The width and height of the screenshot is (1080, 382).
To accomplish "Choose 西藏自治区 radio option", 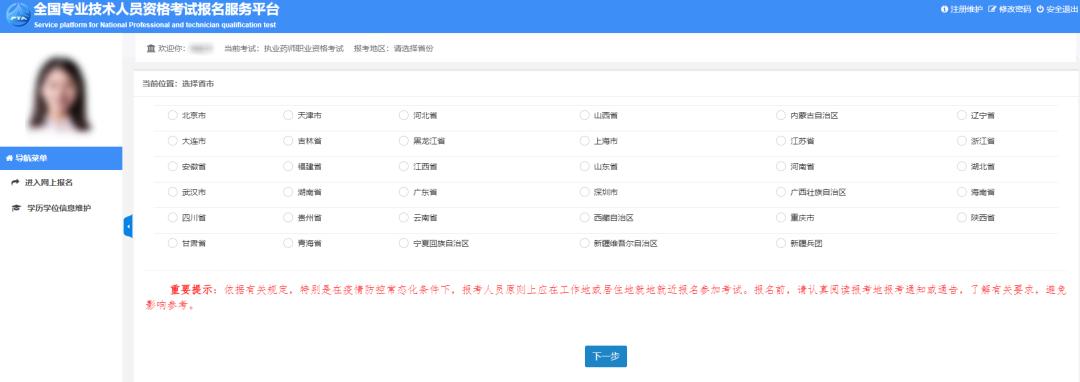I will (584, 217).
